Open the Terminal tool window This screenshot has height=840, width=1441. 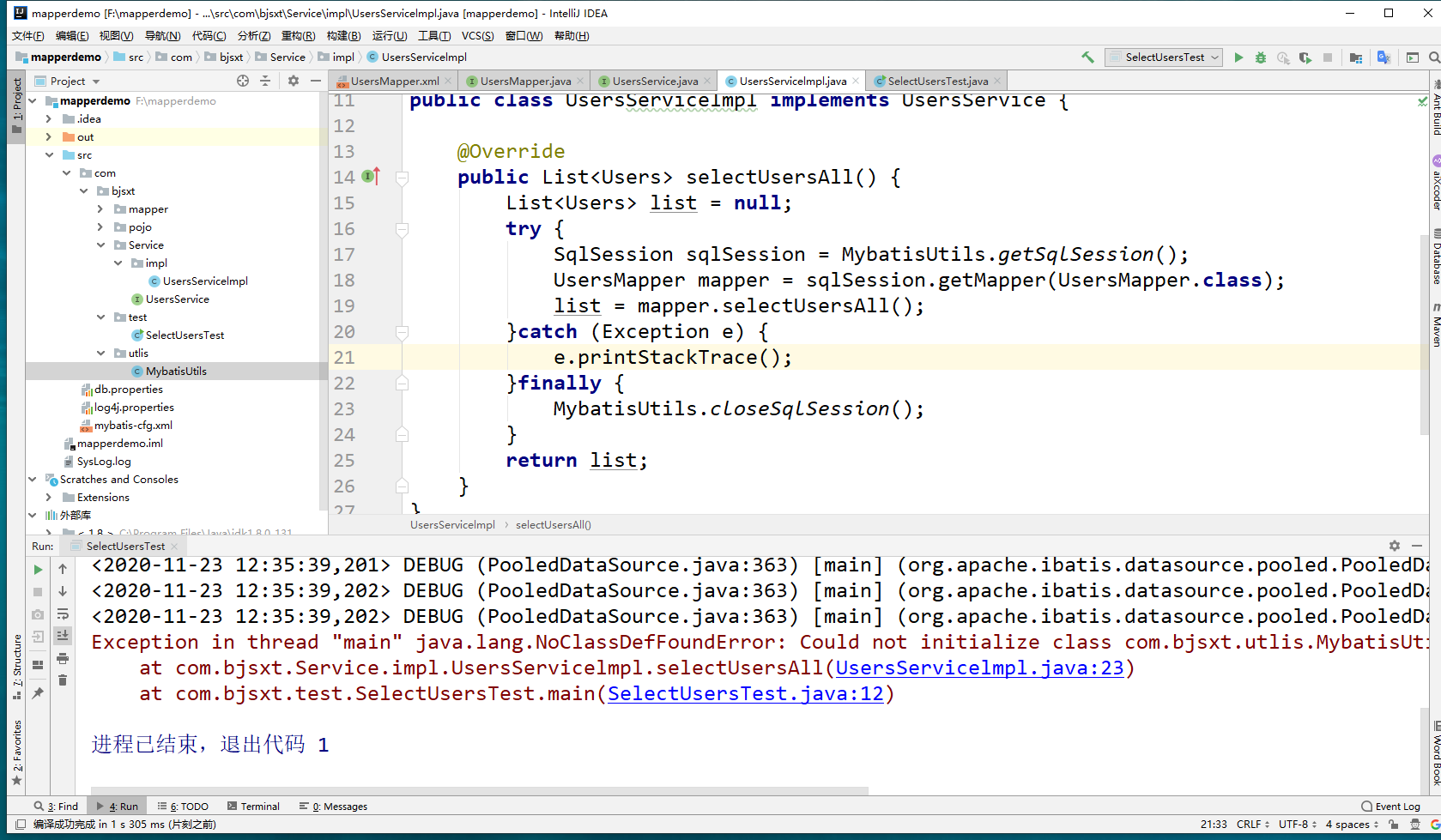pos(253,807)
